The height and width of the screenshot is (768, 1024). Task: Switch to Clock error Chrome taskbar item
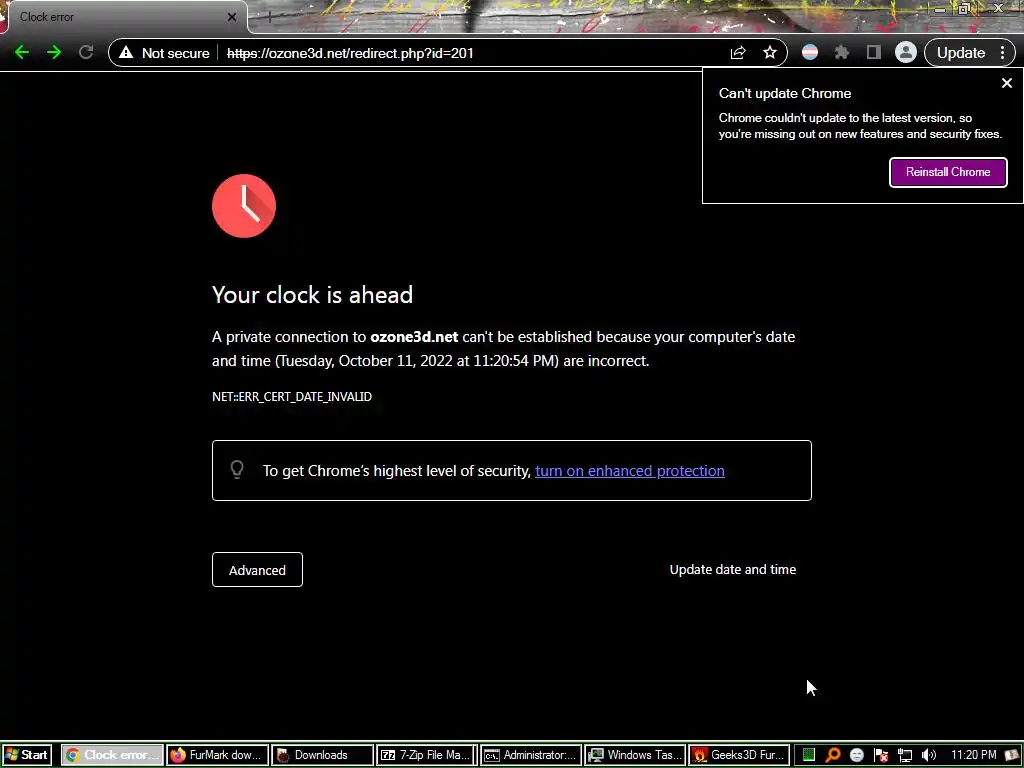pyautogui.click(x=112, y=755)
